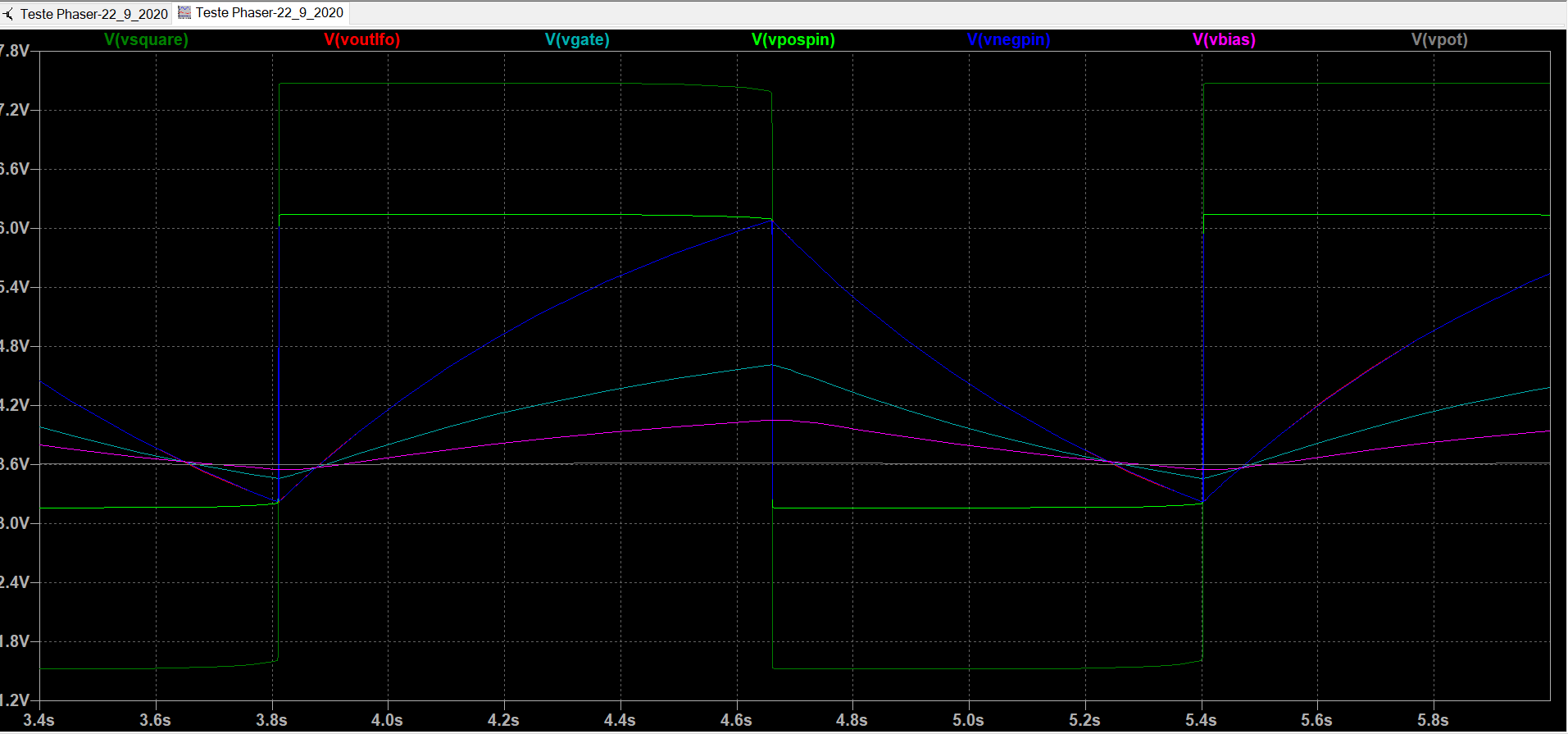Click the 4.4s time axis label
Image resolution: width=1568 pixels, height=734 pixels.
[620, 720]
